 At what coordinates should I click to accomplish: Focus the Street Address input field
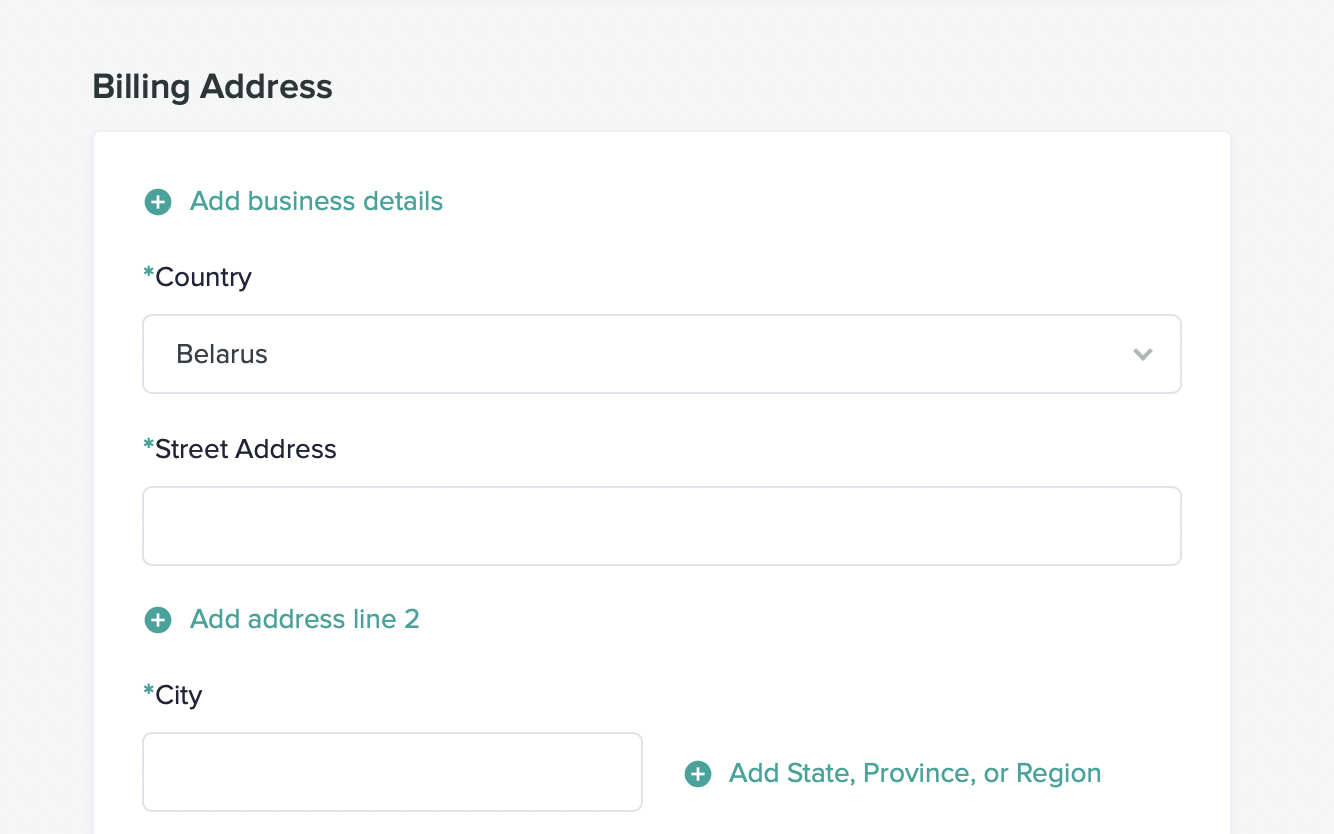[x=660, y=526]
